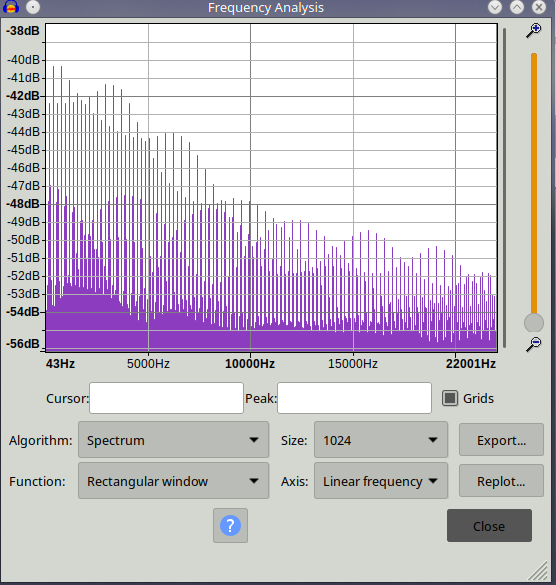Open the Axis dropdown showing Linear frequency

coord(381,481)
